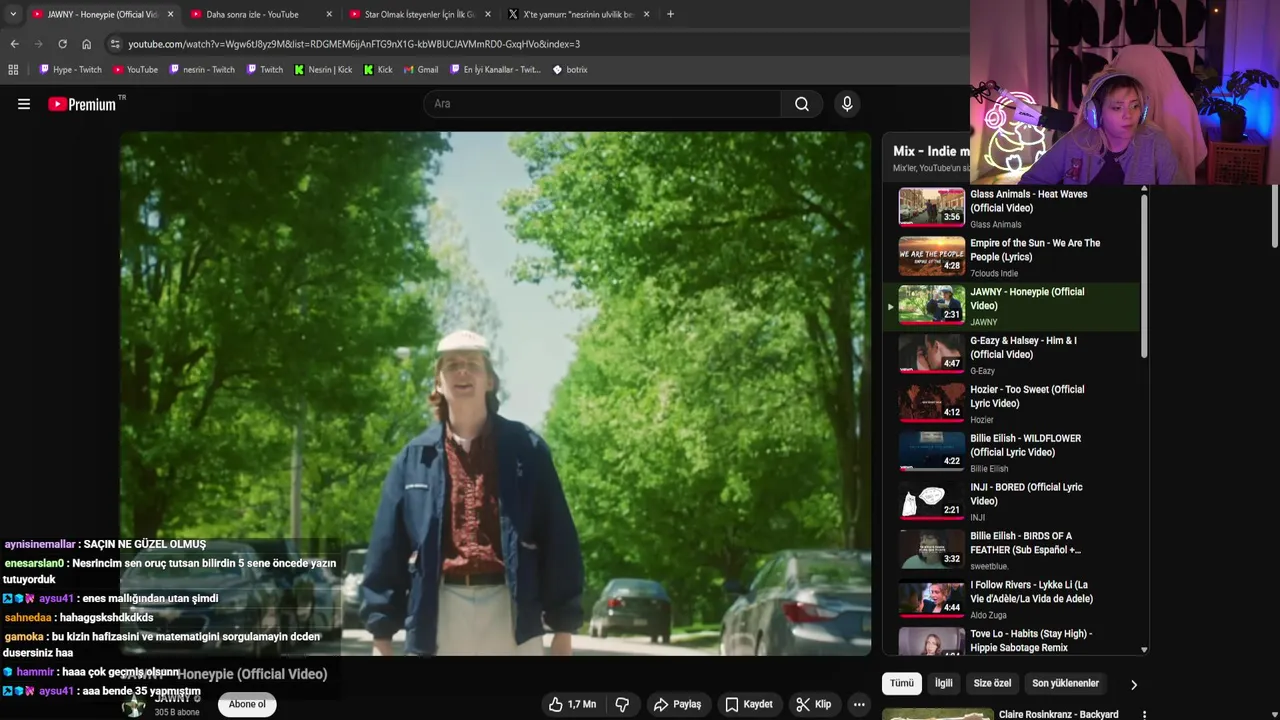
Task: Open botrix bookmark
Action: [570, 70]
